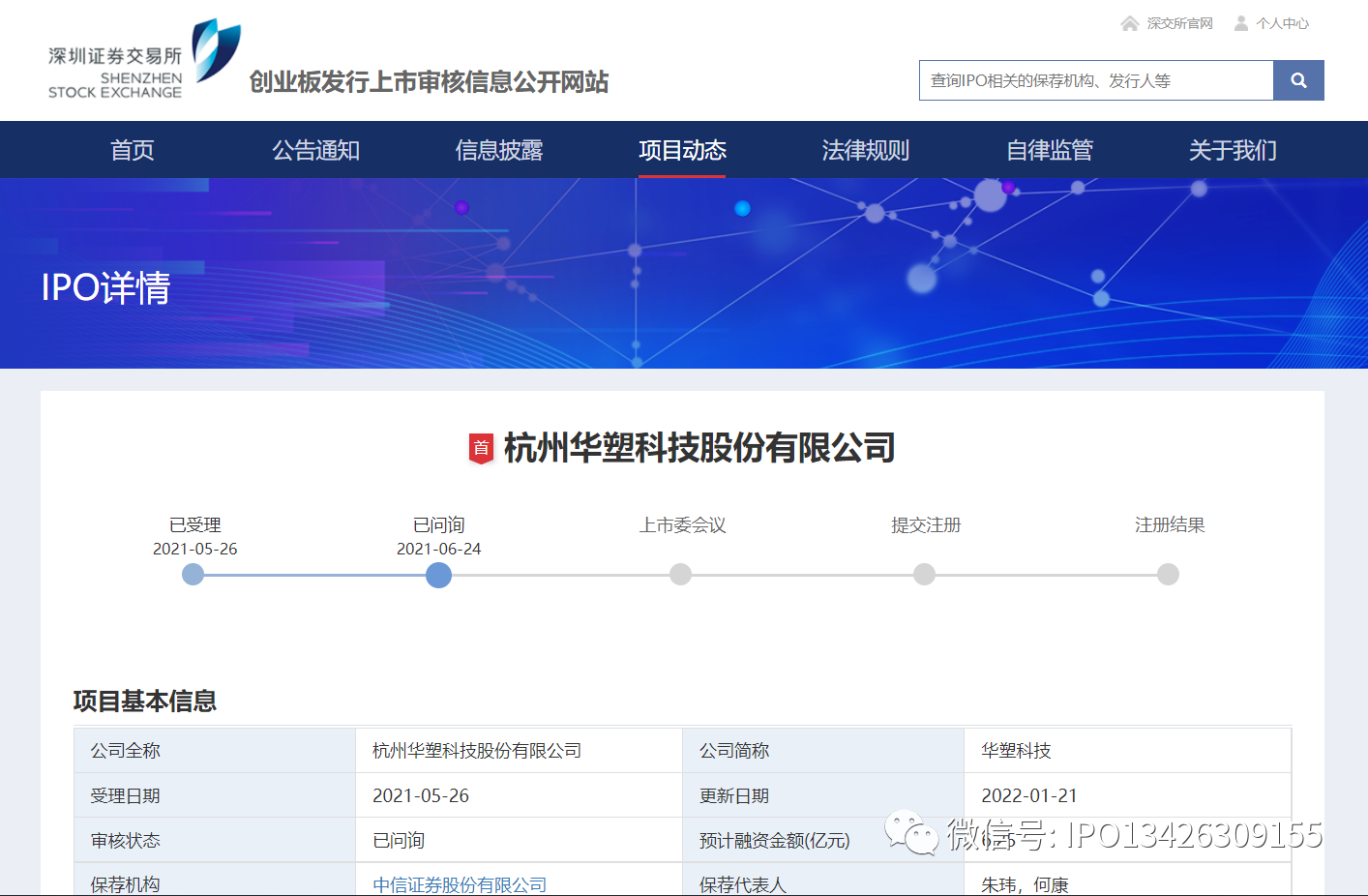Screen dimensions: 1368x896
Task: Click the 2021-06-24 date under 已问询
Action: [438, 549]
